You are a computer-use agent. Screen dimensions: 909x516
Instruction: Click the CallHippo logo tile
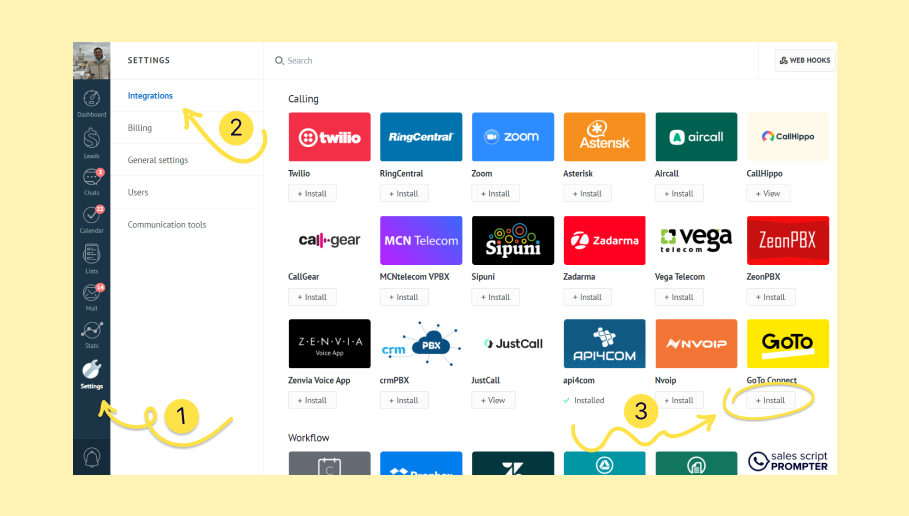[788, 137]
